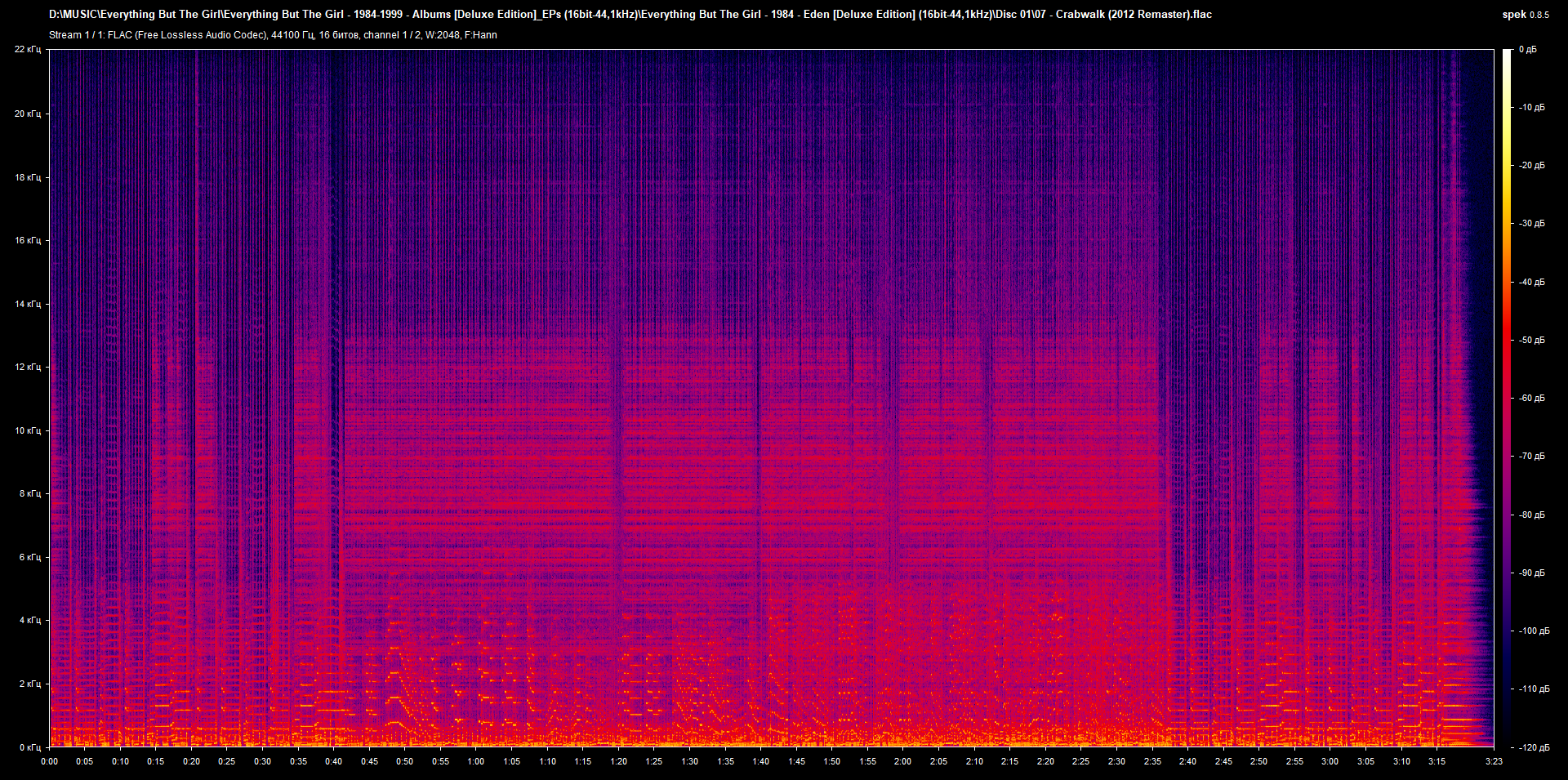Select the -50 дБ level label

coord(1532,341)
